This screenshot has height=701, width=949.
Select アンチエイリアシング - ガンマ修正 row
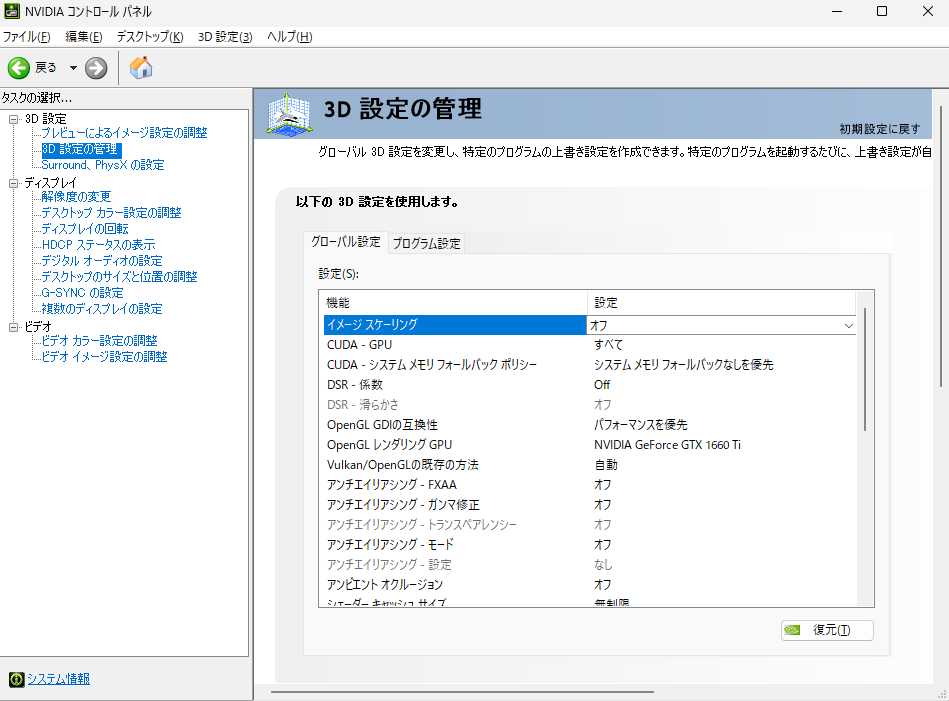tap(590, 505)
